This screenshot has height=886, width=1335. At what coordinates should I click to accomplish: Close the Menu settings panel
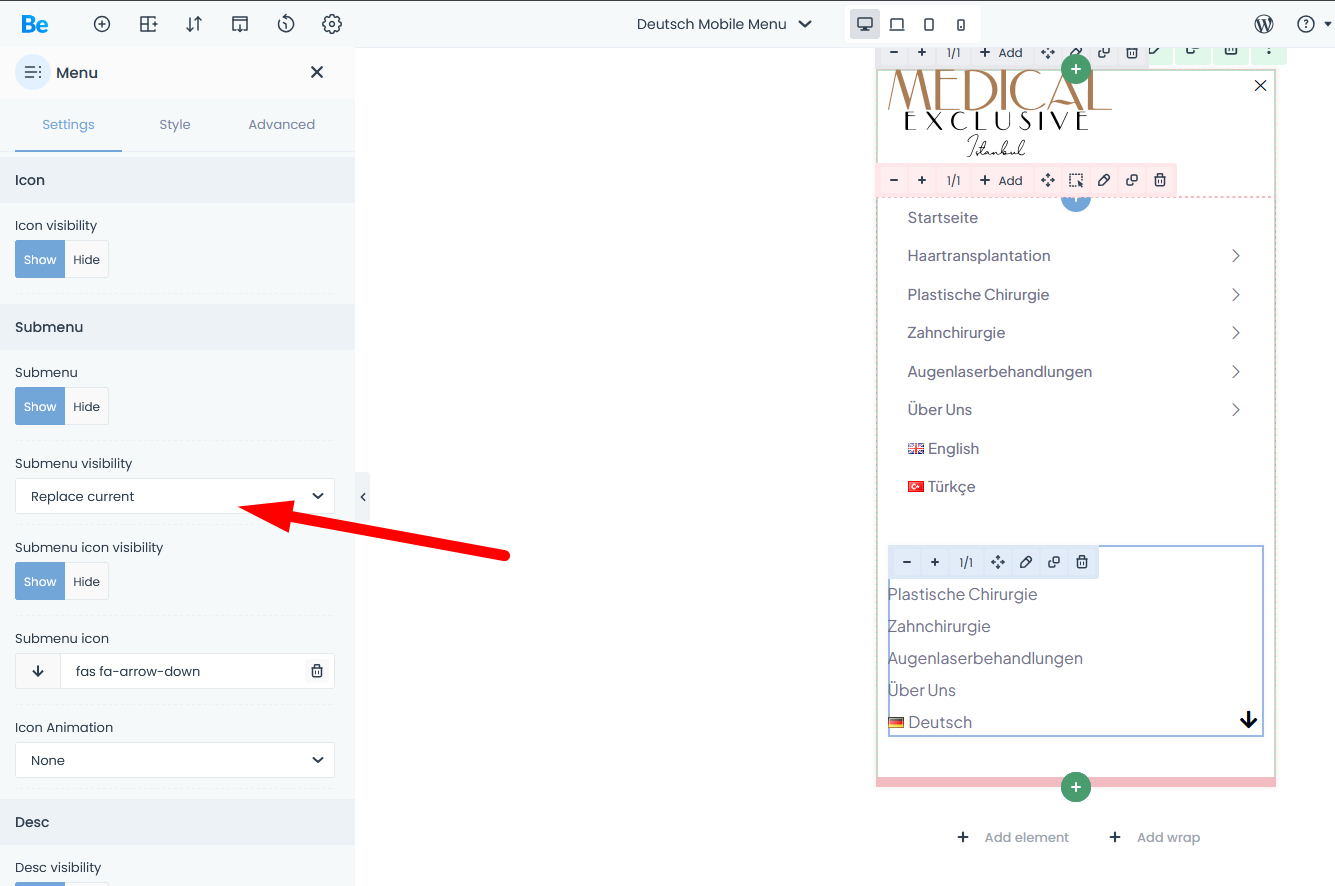click(317, 72)
